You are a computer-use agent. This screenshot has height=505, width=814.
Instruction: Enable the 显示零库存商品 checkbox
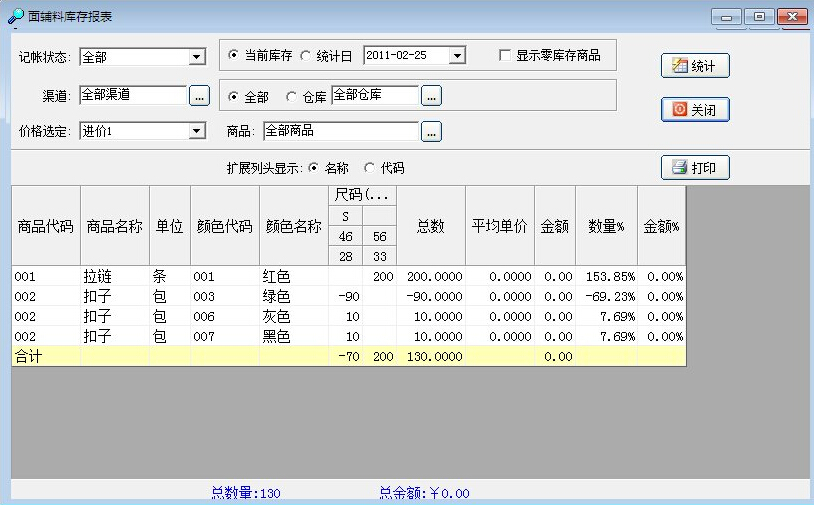pos(506,56)
